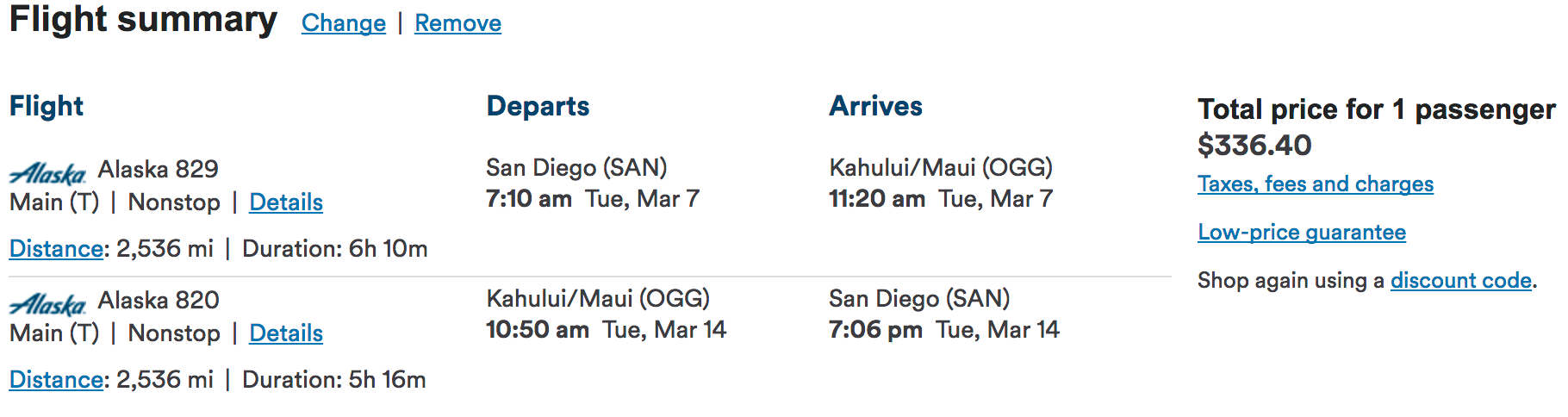Open the Low-price guarantee link
Screen dimensions: 1568x417
coord(1302,233)
